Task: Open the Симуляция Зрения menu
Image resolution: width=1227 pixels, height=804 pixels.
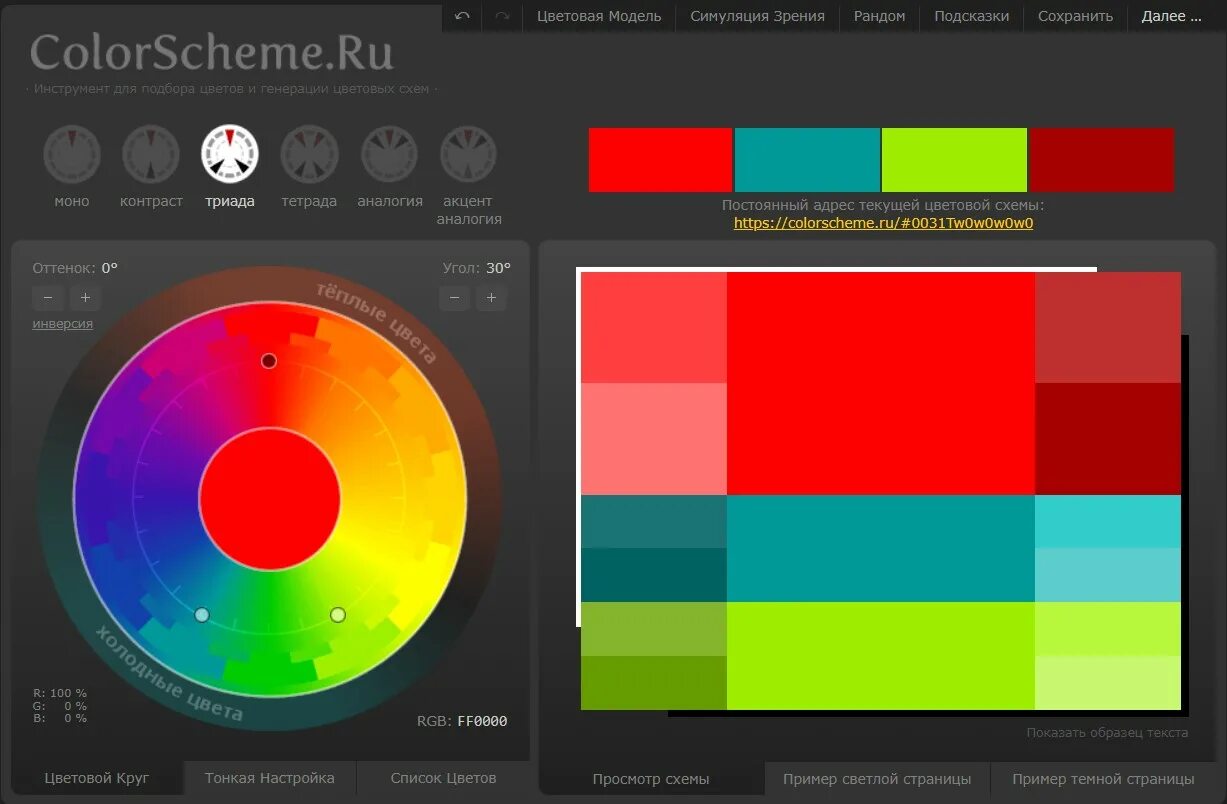Action: tap(758, 16)
